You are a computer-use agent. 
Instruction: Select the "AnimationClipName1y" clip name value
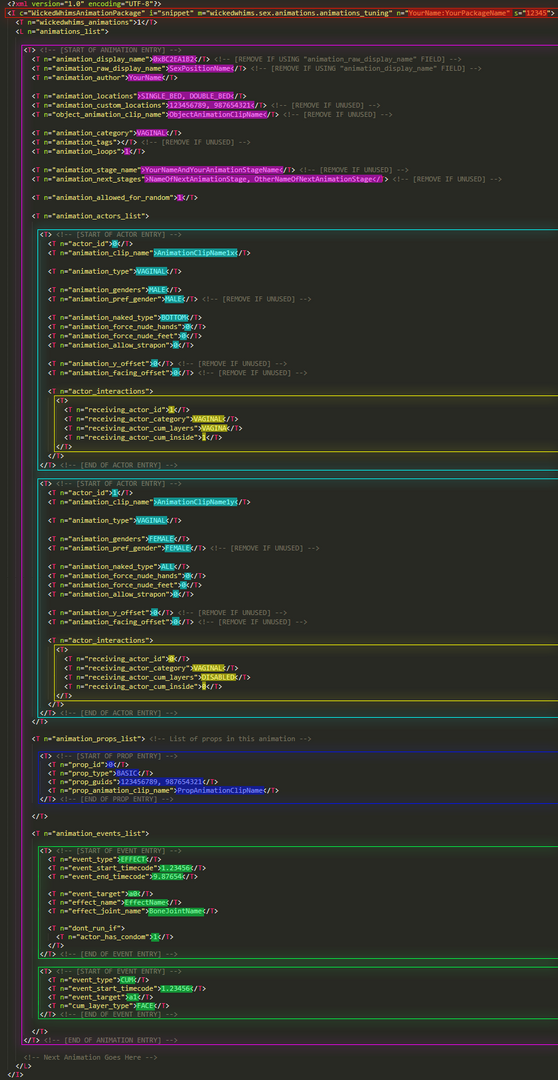(x=195, y=502)
